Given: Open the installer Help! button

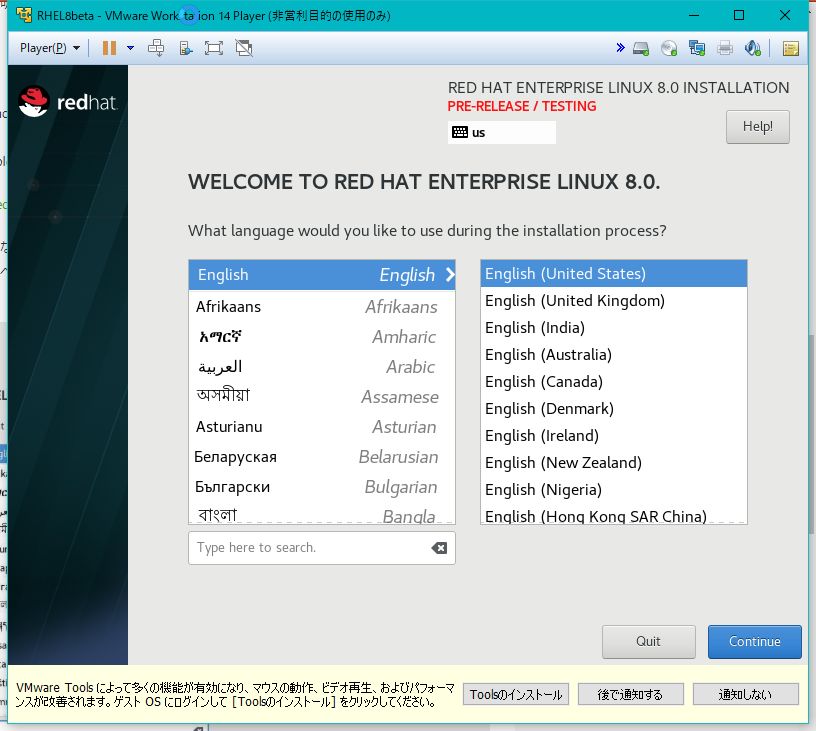Looking at the screenshot, I should 758,126.
